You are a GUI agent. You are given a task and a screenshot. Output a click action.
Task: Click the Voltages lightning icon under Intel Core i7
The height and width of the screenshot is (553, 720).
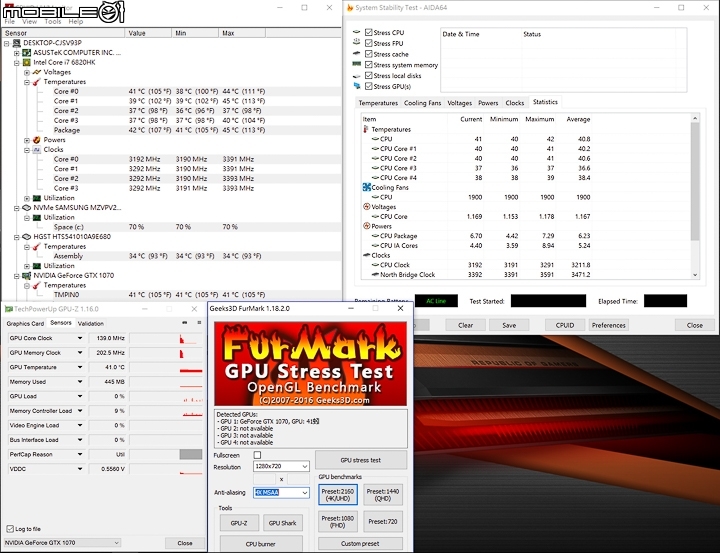37,72
